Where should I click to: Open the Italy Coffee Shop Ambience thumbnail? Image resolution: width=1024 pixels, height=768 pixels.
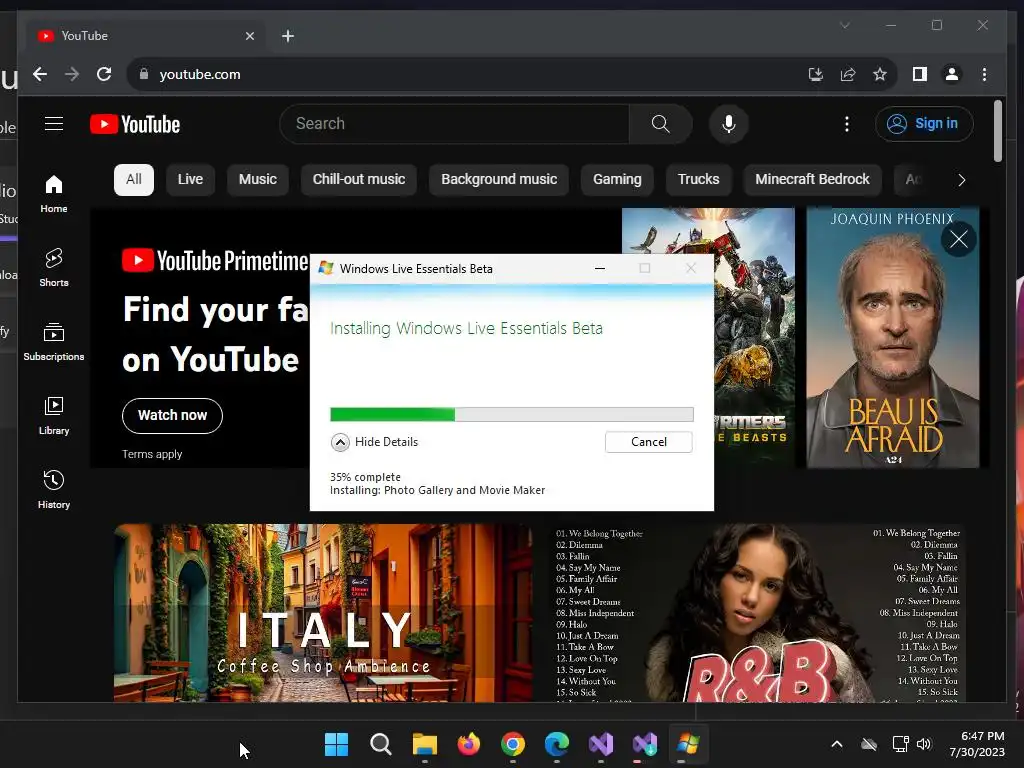pyautogui.click(x=323, y=613)
